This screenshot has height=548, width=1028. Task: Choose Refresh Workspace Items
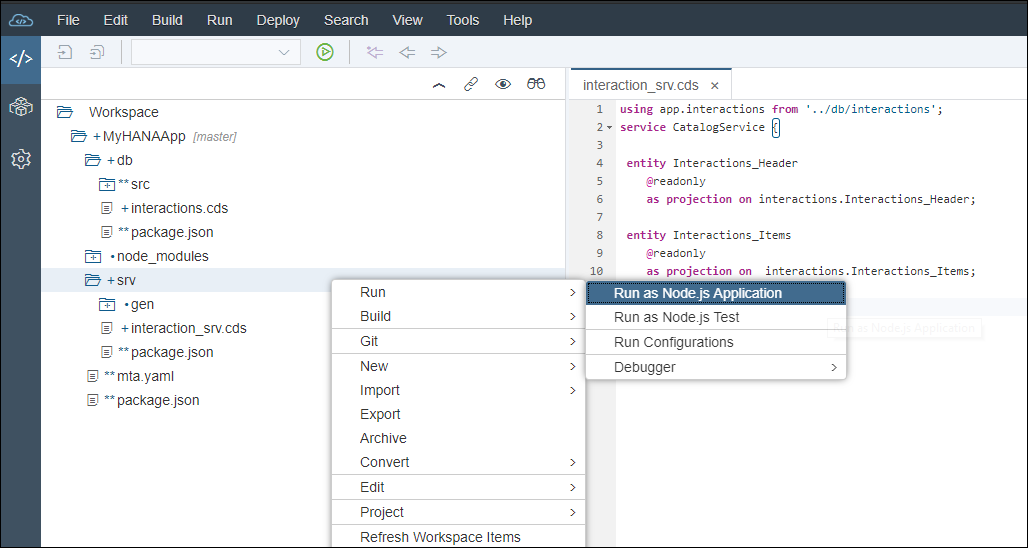[x=458, y=537]
